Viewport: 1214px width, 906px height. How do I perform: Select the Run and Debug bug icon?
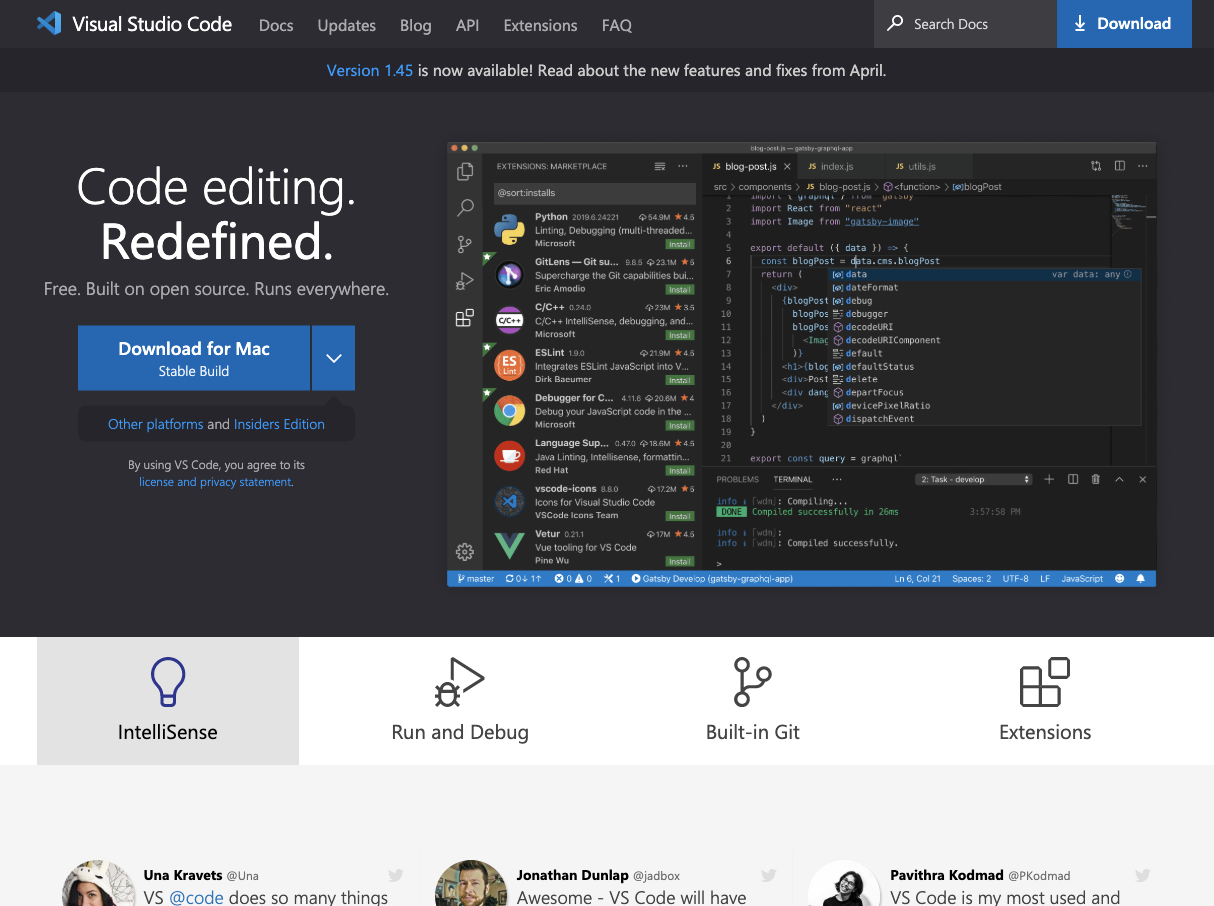point(459,682)
